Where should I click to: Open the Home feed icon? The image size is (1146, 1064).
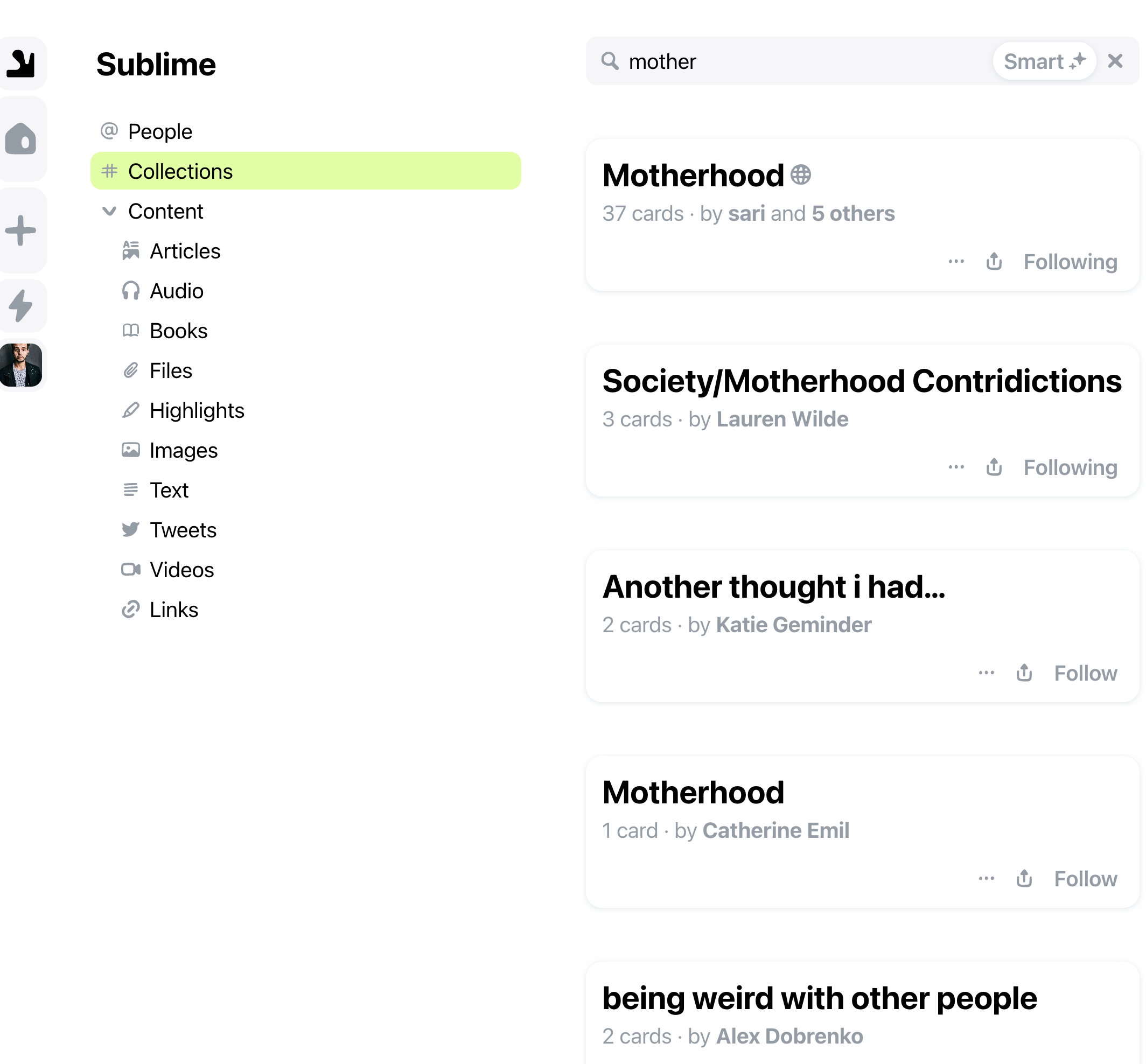pyautogui.click(x=22, y=139)
